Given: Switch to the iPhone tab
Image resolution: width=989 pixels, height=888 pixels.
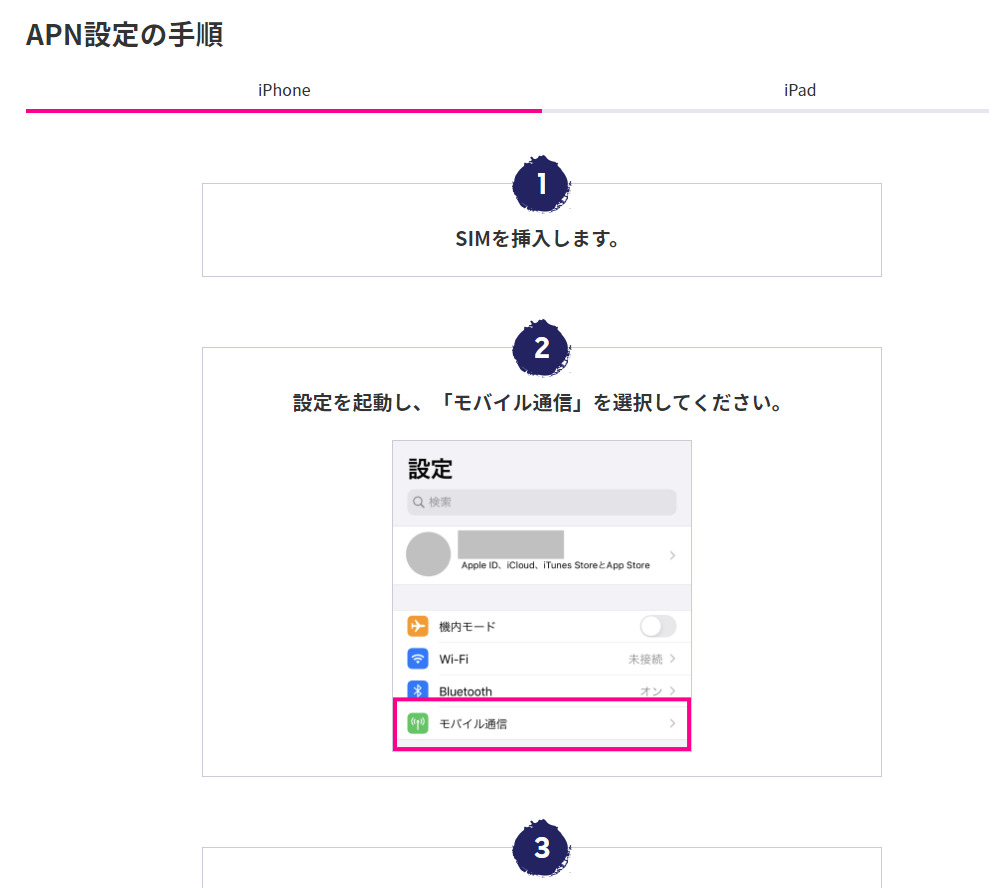Looking at the screenshot, I should [x=284, y=90].
